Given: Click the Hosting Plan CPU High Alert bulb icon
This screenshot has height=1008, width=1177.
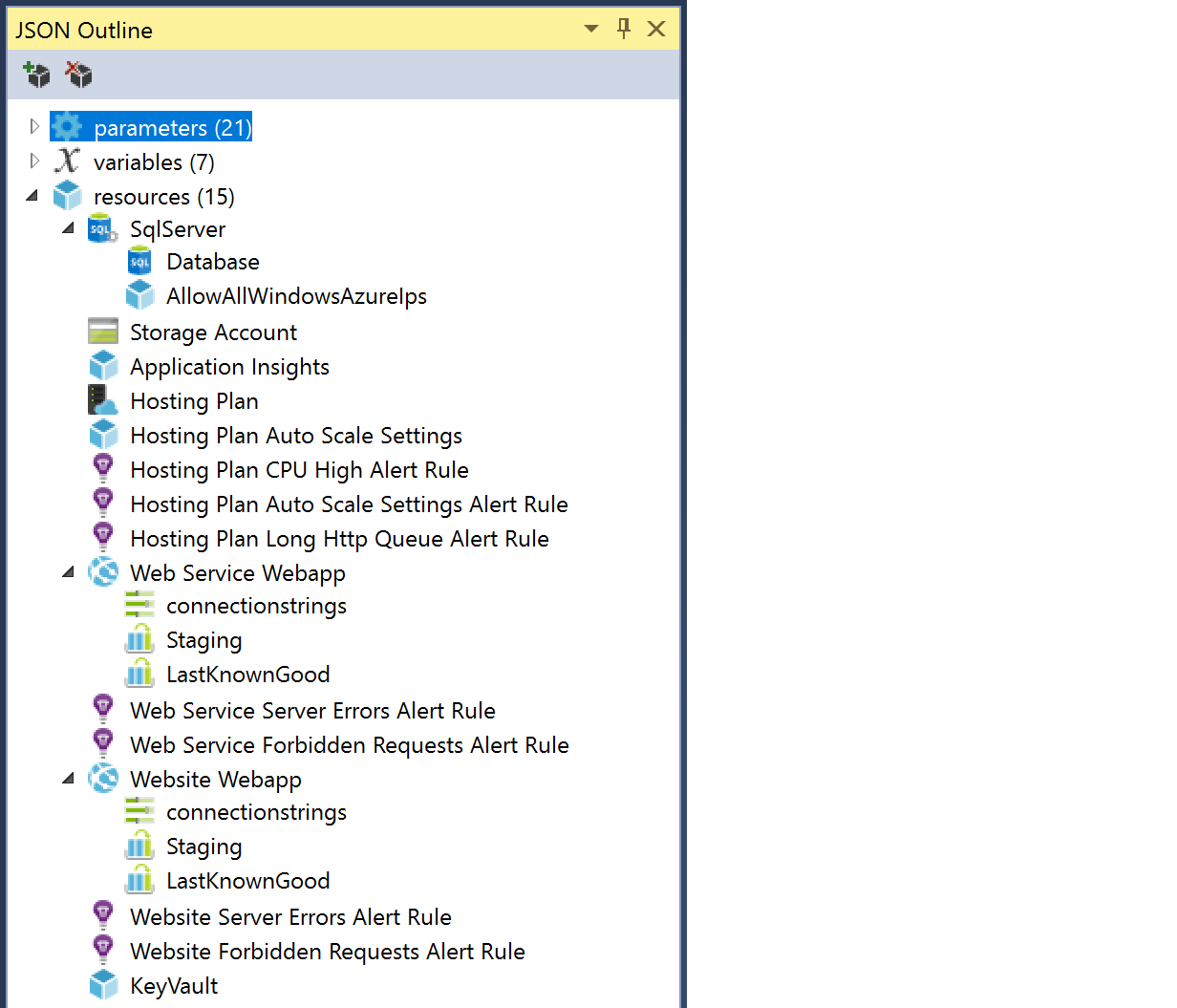Looking at the screenshot, I should [x=102, y=469].
